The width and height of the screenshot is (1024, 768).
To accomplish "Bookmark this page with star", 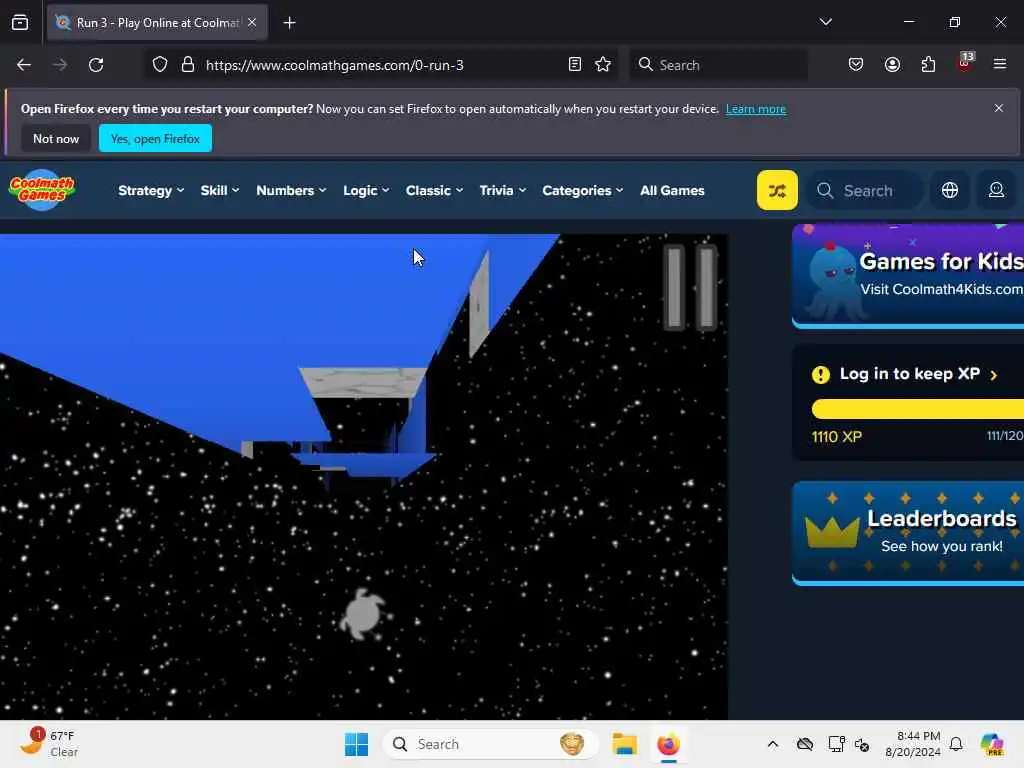I will pyautogui.click(x=603, y=65).
